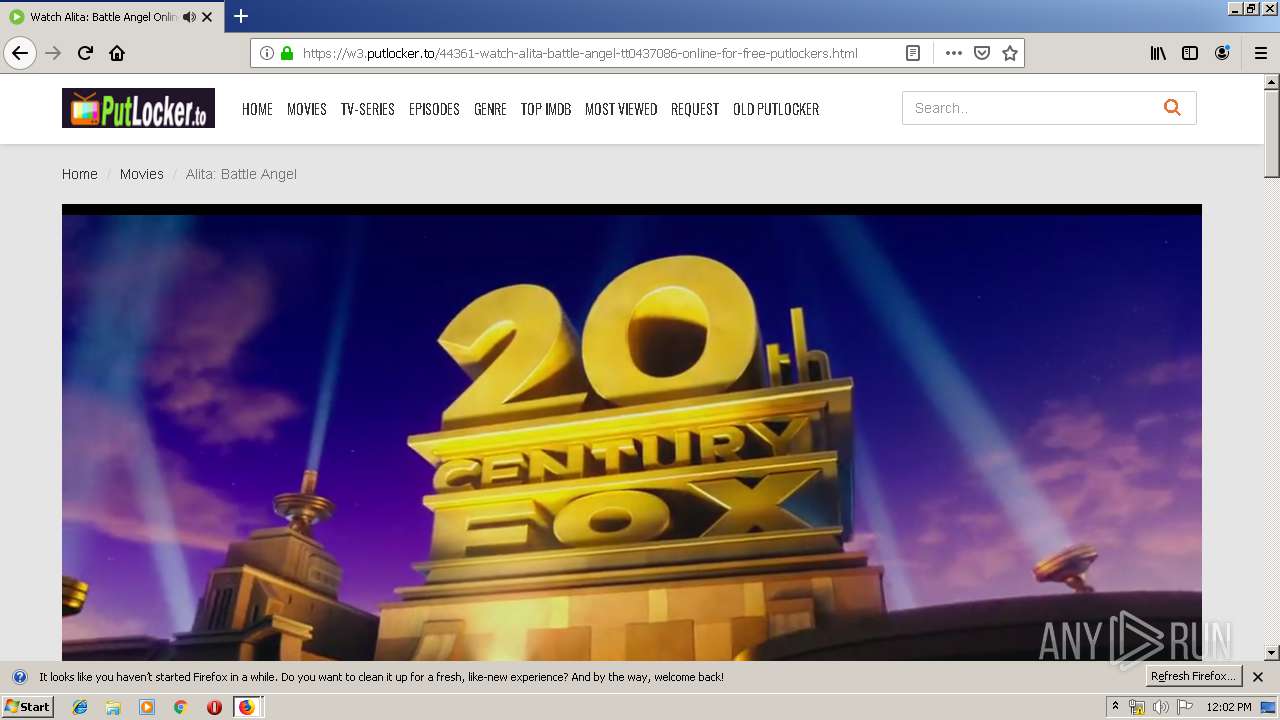Open the volume tray icon
1280x720 pixels.
click(x=1160, y=707)
